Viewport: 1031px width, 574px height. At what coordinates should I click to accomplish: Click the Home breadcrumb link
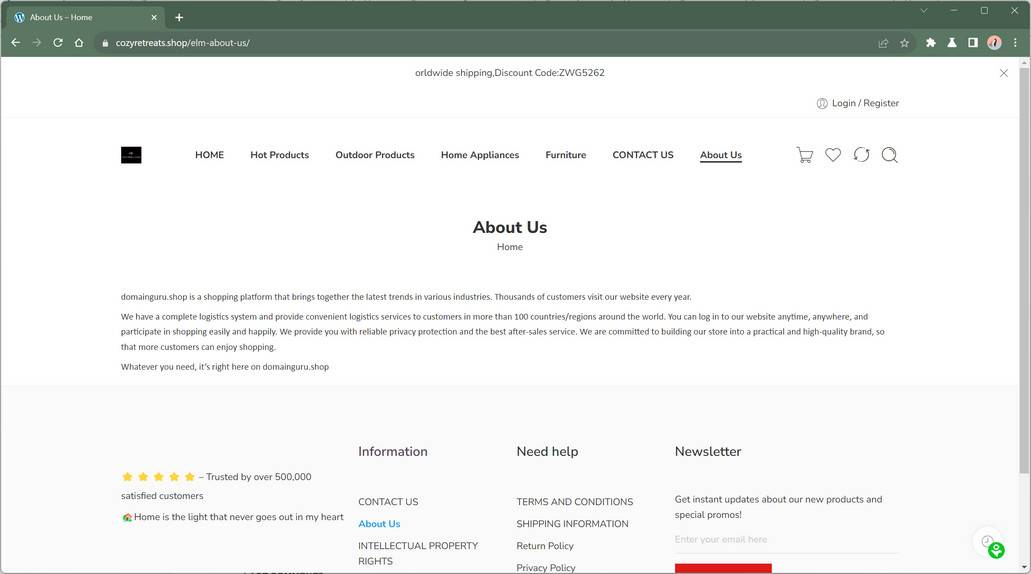pos(510,247)
